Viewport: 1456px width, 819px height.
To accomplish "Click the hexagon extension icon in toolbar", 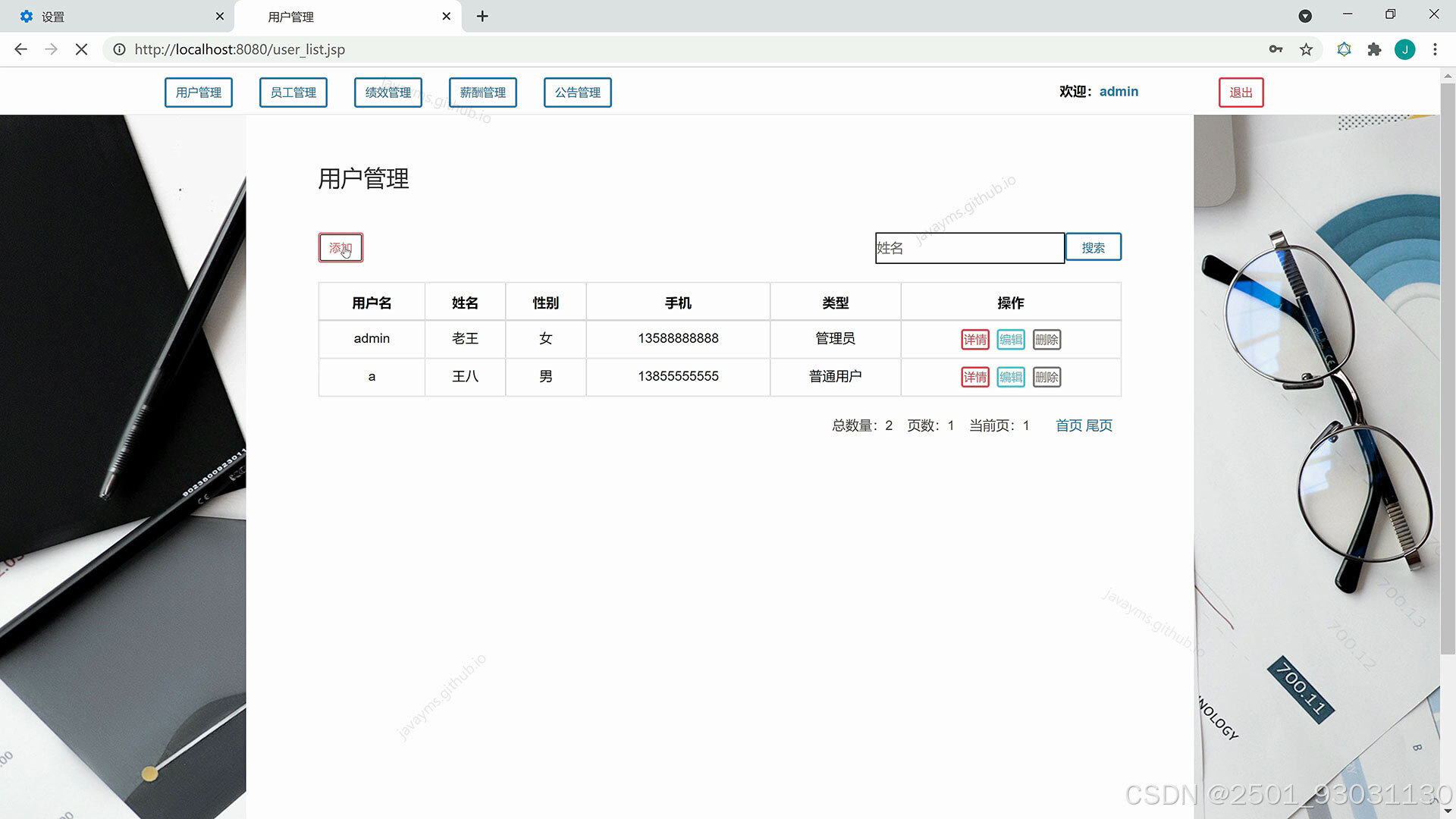I will point(1344,49).
